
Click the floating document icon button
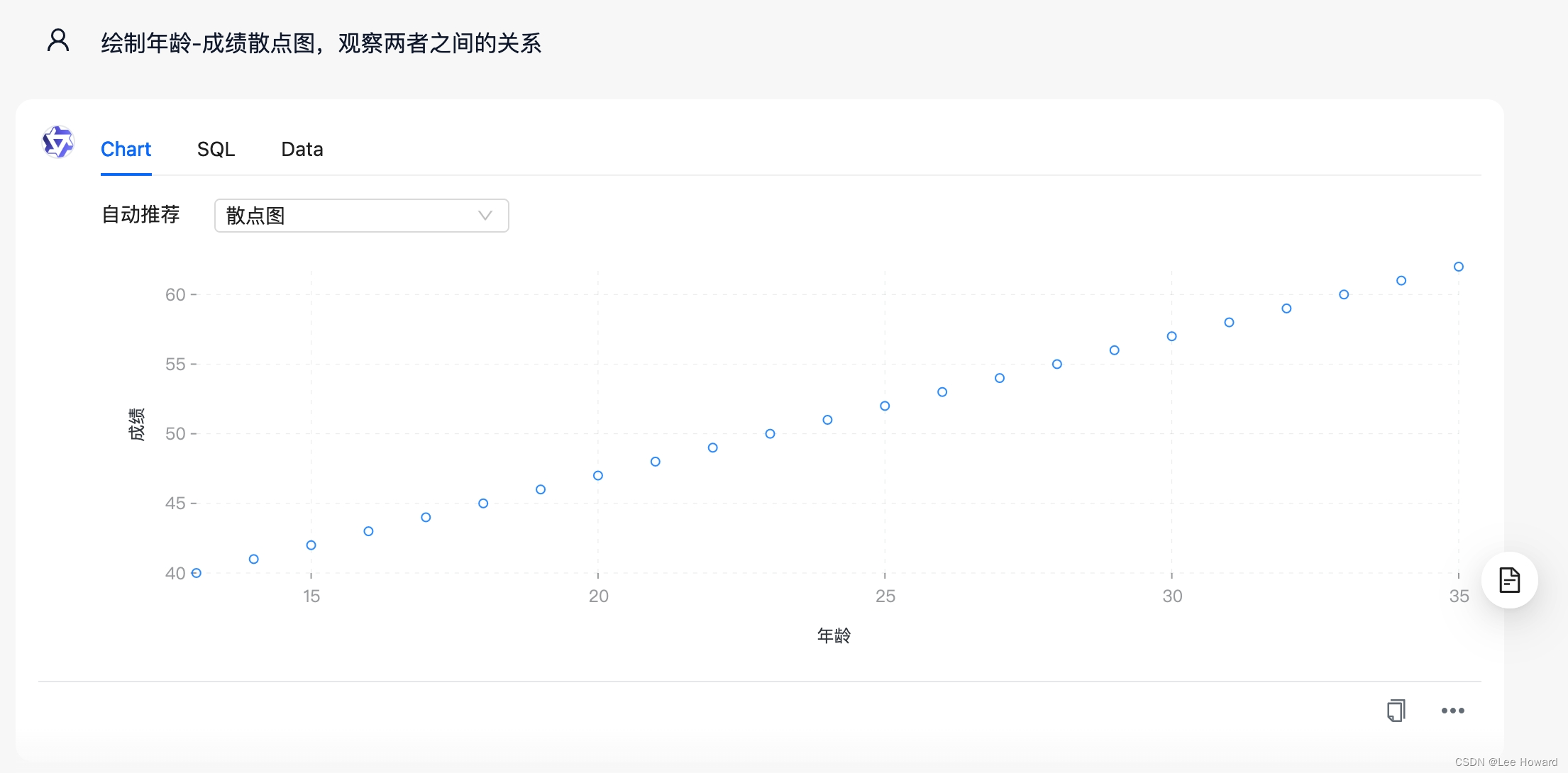[1509, 580]
